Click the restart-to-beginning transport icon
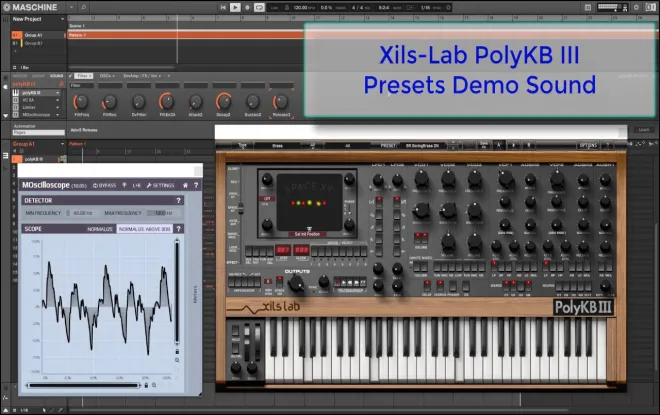Viewport: 660px width, 415px height. [x=223, y=7]
